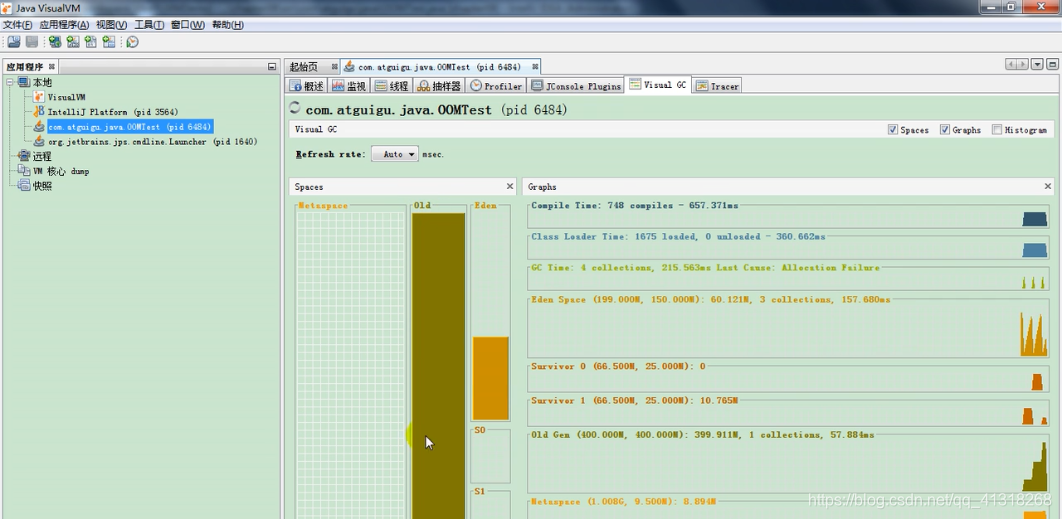Screen dimensions: 1062x519
Task: Click the greyed-out Save toolbar icon
Action: 31,42
